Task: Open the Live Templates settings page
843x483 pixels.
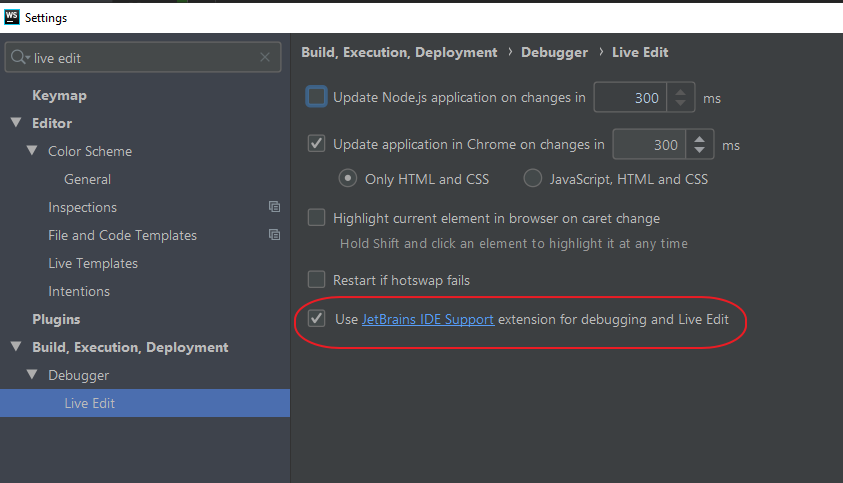Action: 93,263
